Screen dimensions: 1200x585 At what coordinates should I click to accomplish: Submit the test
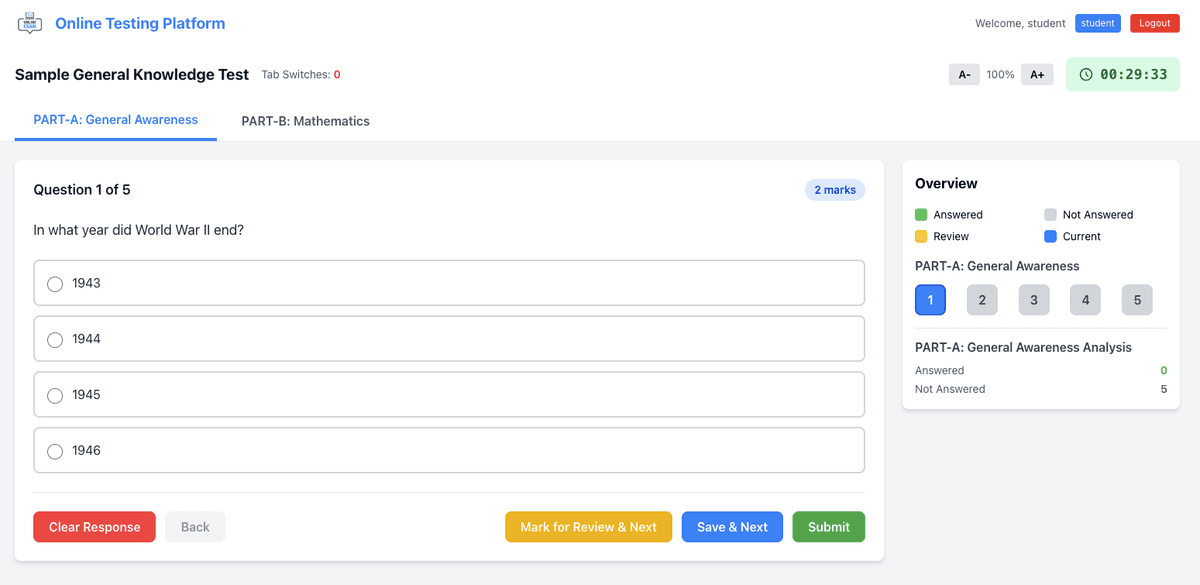pos(828,526)
